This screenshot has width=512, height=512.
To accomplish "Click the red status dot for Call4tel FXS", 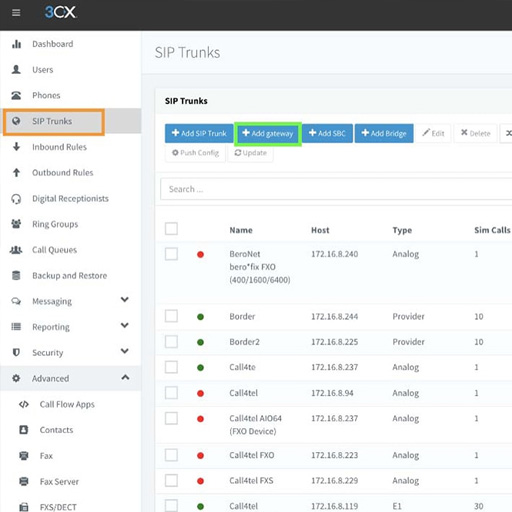I will point(200,481).
